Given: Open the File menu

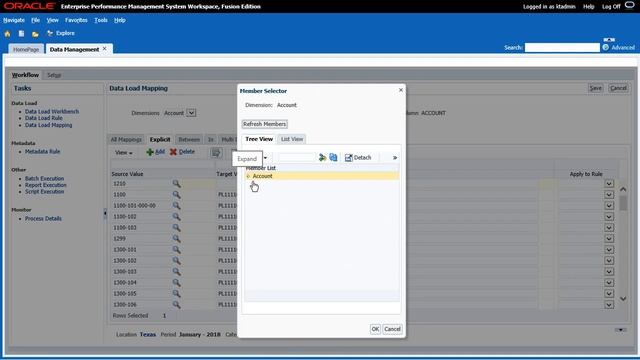Looking at the screenshot, I should click(x=36, y=20).
